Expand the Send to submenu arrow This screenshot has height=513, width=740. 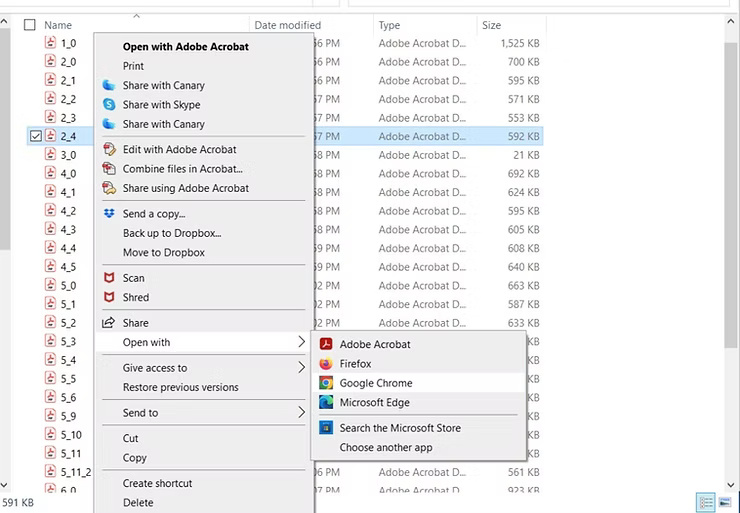(302, 412)
